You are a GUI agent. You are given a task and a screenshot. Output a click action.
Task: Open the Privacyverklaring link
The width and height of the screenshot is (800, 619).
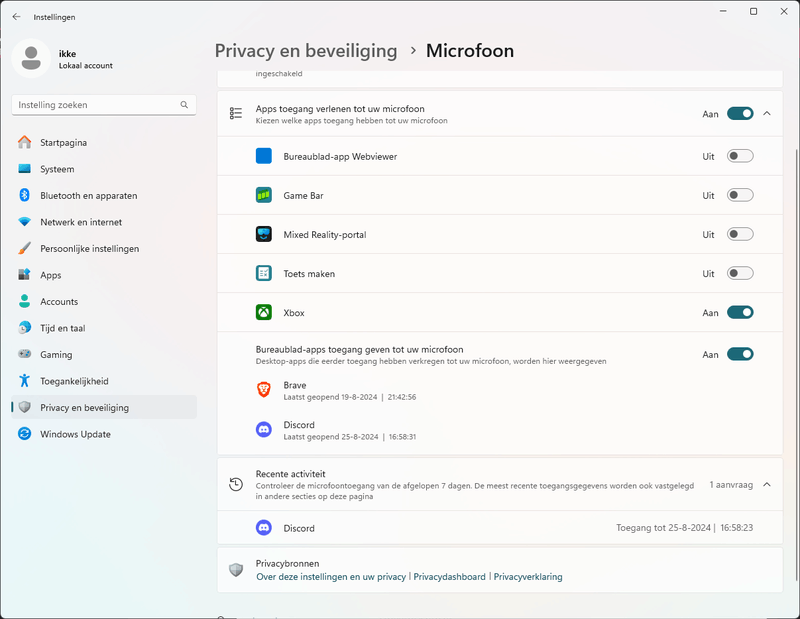tap(528, 577)
